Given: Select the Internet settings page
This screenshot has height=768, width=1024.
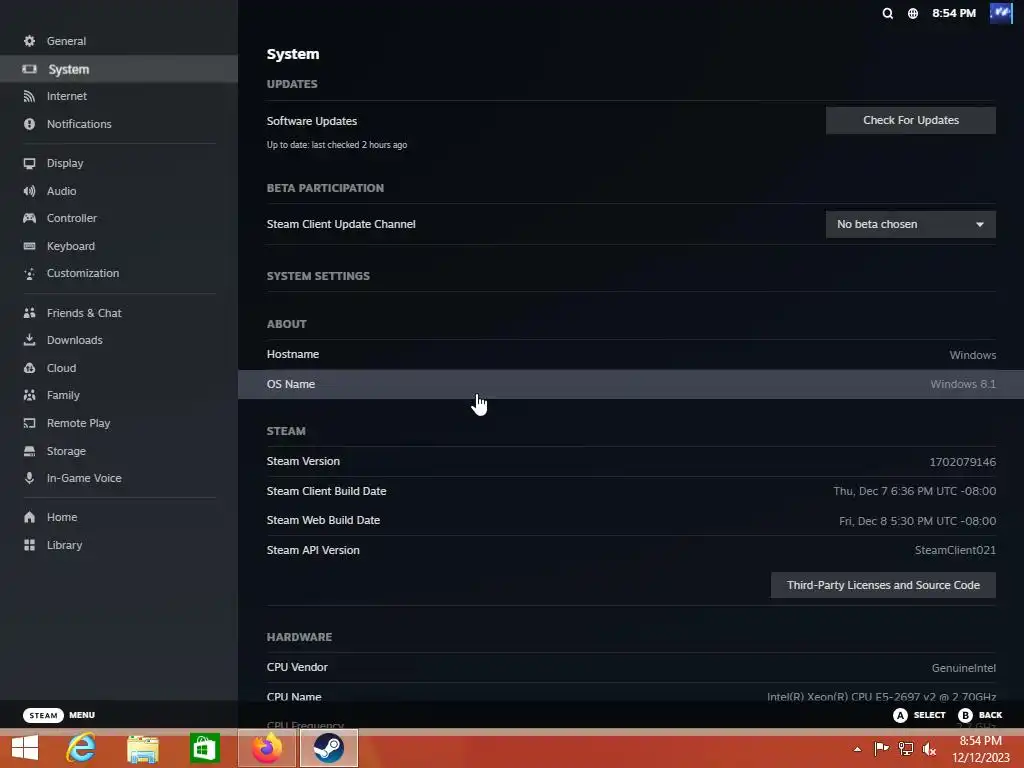Looking at the screenshot, I should tap(119, 97).
